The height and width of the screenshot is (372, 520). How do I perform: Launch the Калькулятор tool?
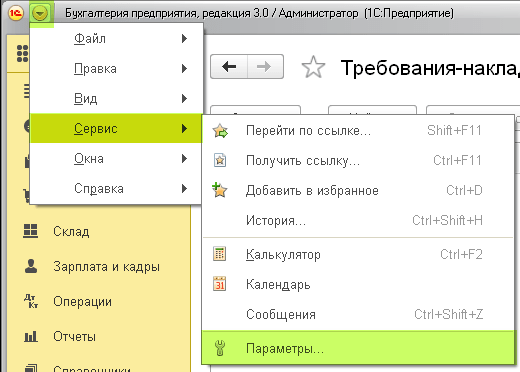pyautogui.click(x=358, y=255)
